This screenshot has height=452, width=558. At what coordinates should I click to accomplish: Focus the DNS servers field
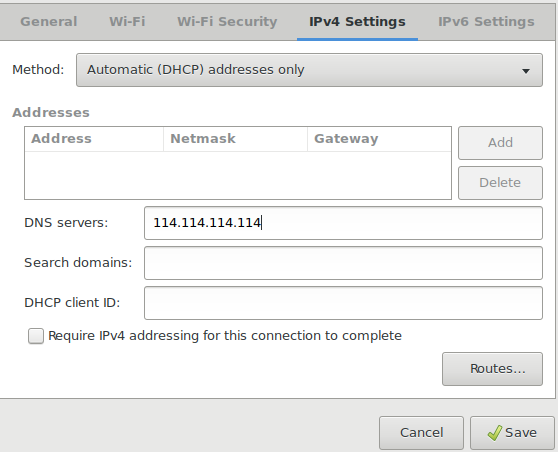point(343,223)
